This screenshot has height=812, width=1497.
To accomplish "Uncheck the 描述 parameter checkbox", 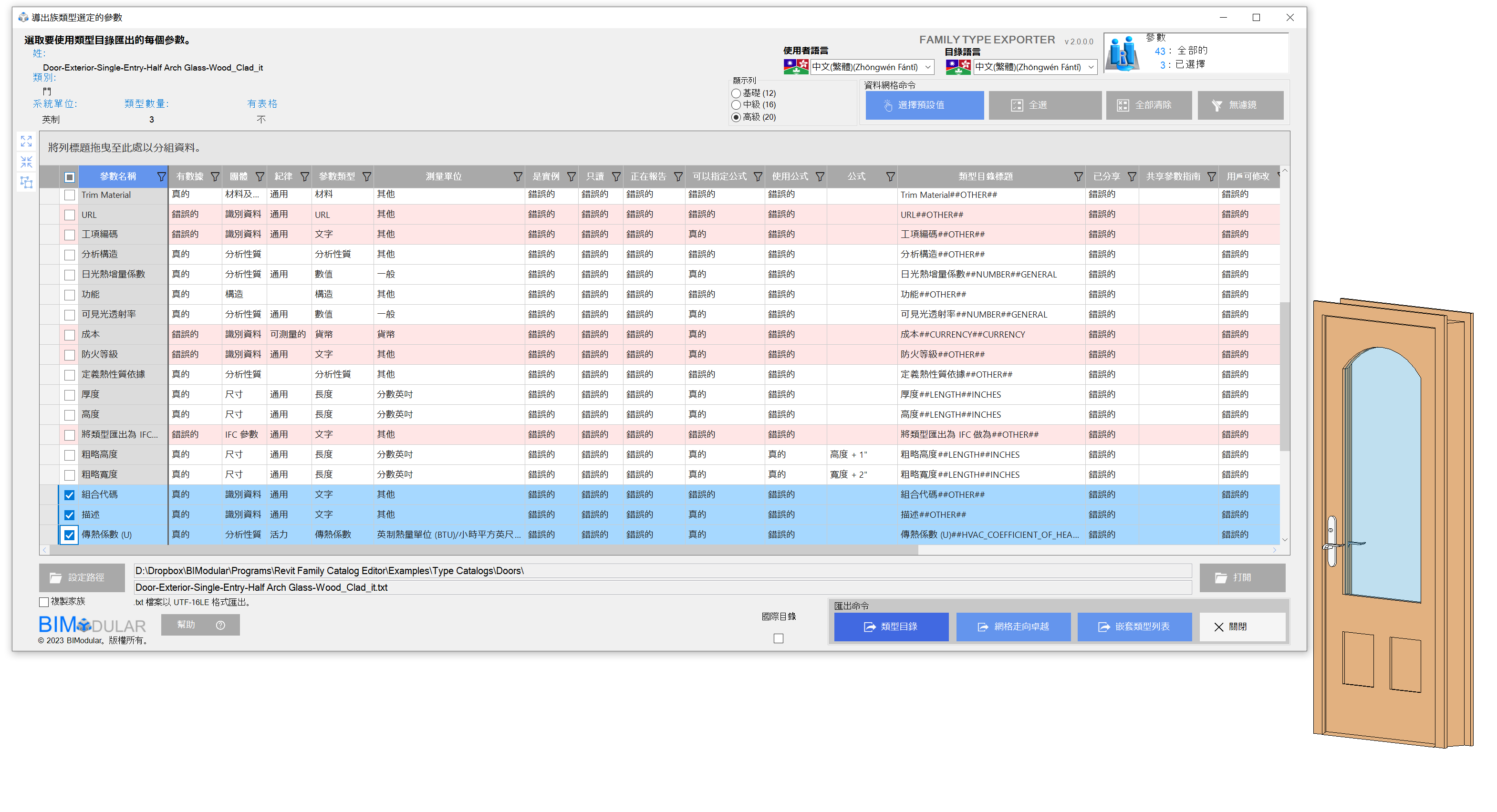I will [70, 514].
